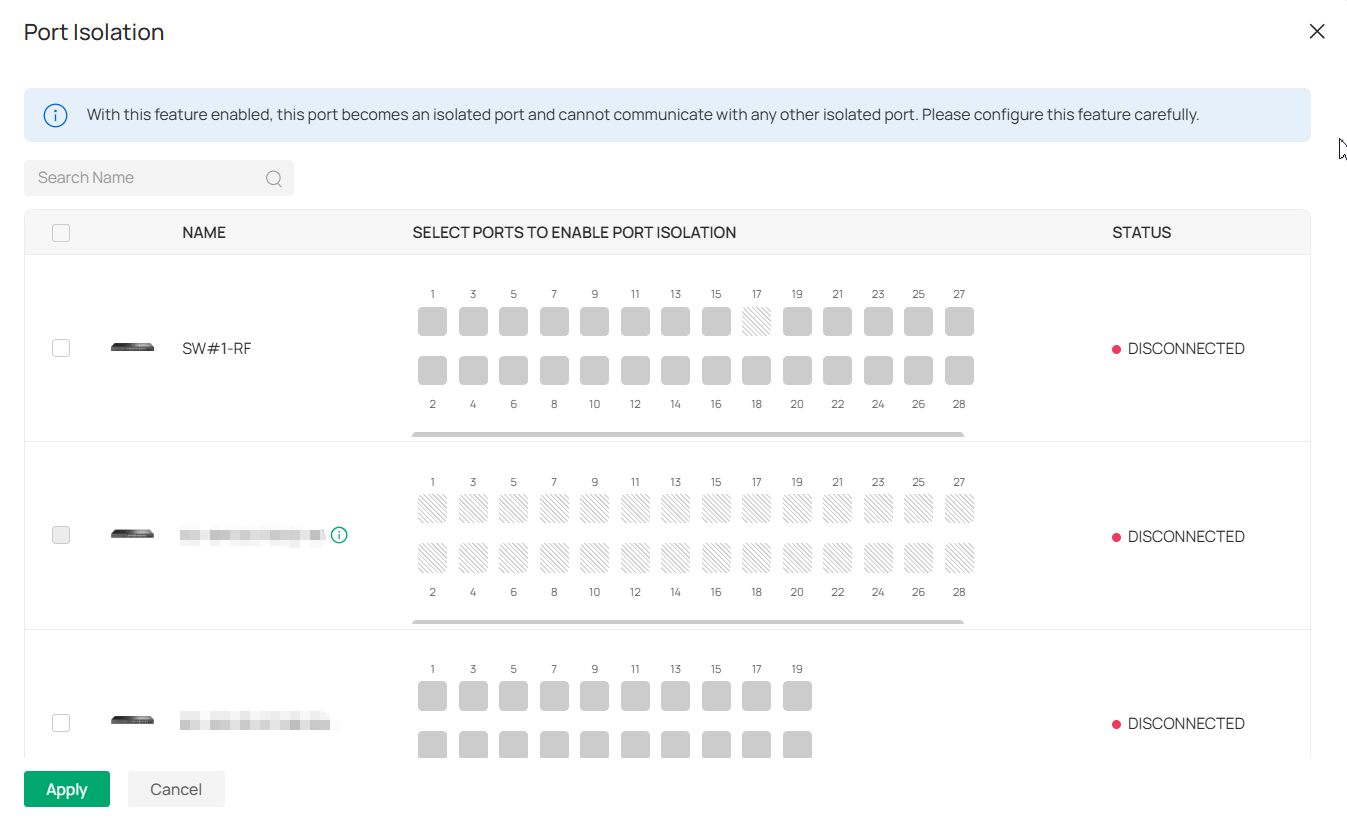
Task: Check the SW#1-RF row checkbox
Action: (x=61, y=348)
